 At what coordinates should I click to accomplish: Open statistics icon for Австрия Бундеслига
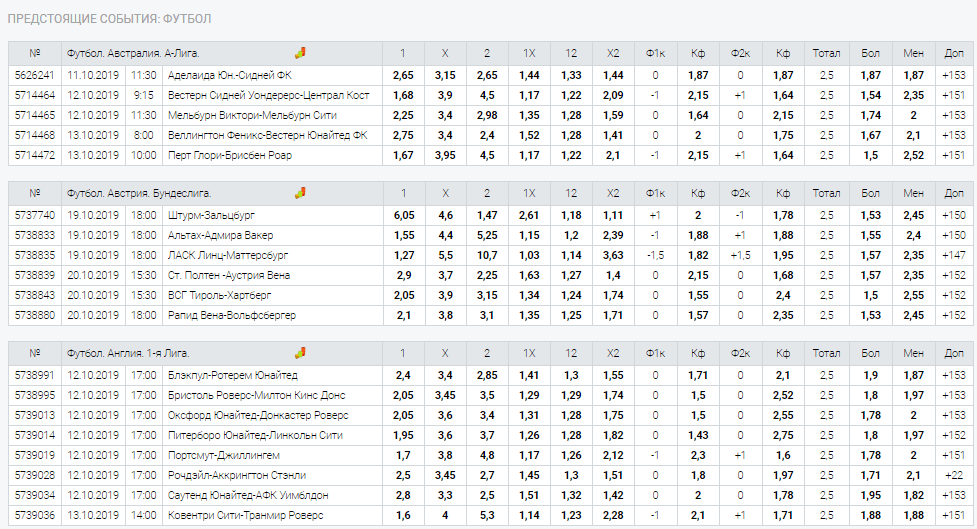tap(300, 193)
